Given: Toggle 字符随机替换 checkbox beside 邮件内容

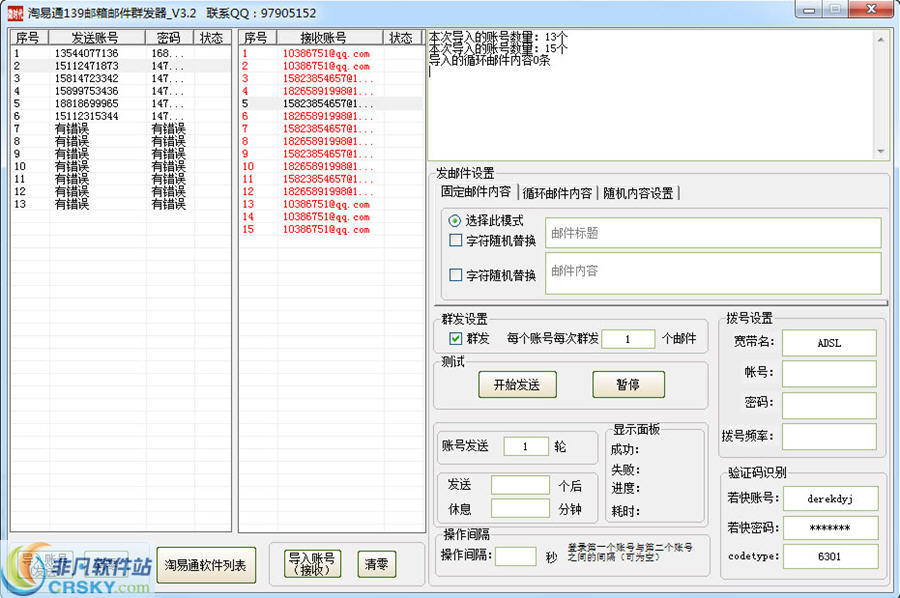Looking at the screenshot, I should [455, 275].
